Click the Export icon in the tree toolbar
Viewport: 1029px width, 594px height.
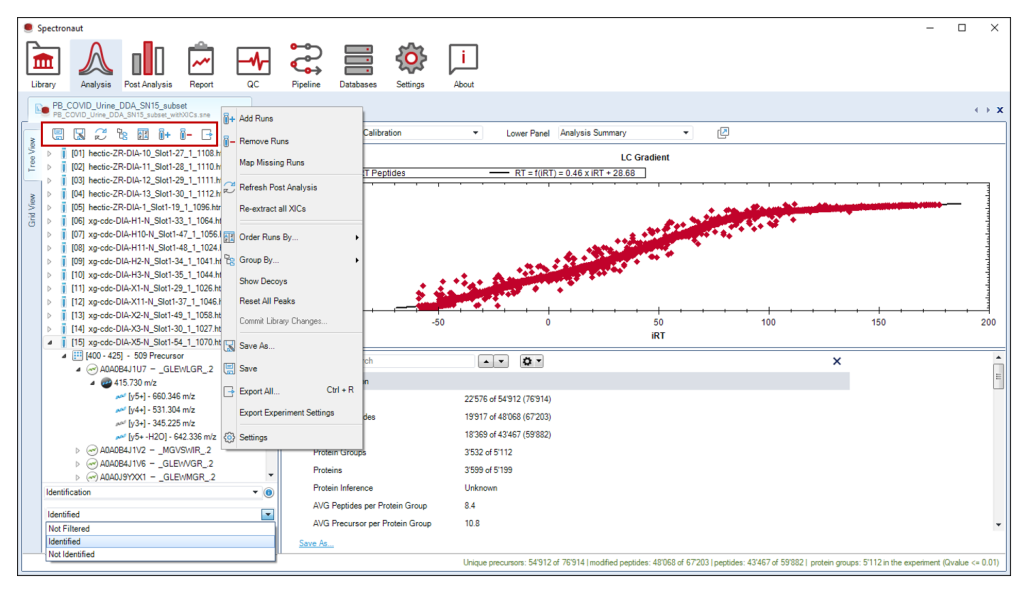(x=207, y=135)
